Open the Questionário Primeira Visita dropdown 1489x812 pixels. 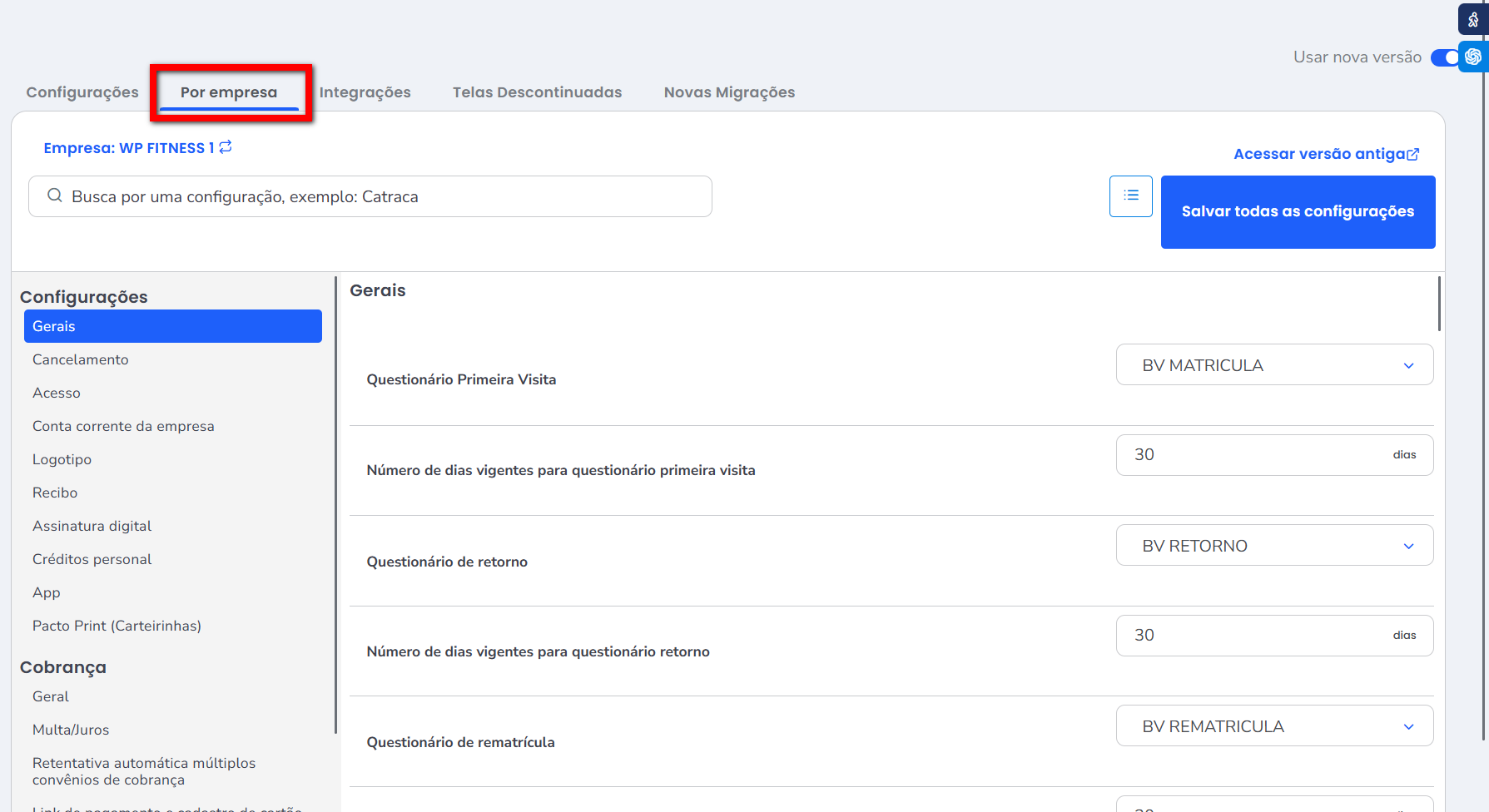click(x=1274, y=365)
